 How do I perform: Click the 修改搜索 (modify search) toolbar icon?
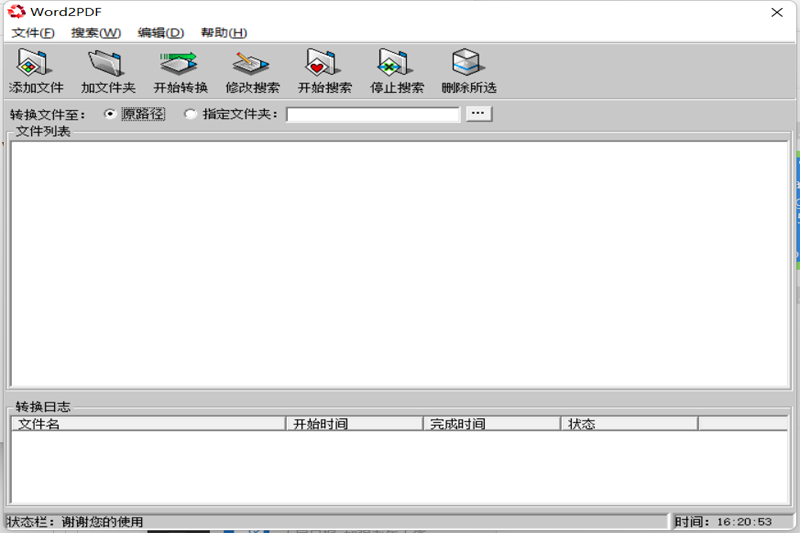point(251,63)
